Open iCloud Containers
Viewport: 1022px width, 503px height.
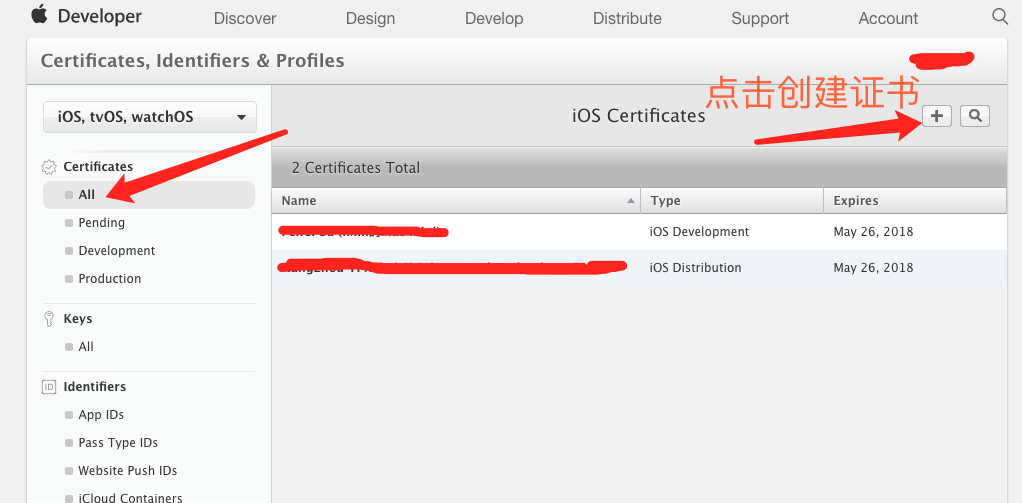tap(130, 497)
